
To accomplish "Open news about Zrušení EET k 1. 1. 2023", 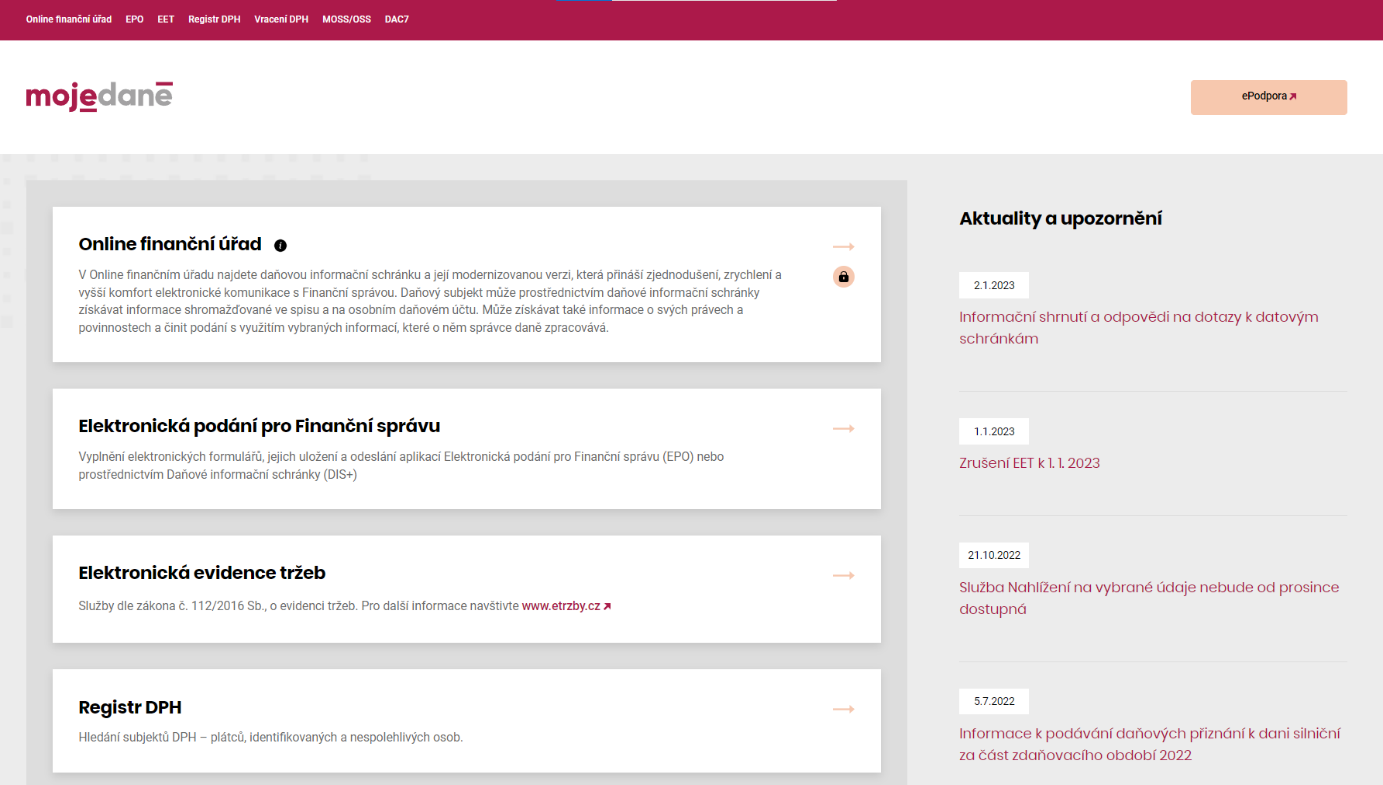I will pos(1029,463).
